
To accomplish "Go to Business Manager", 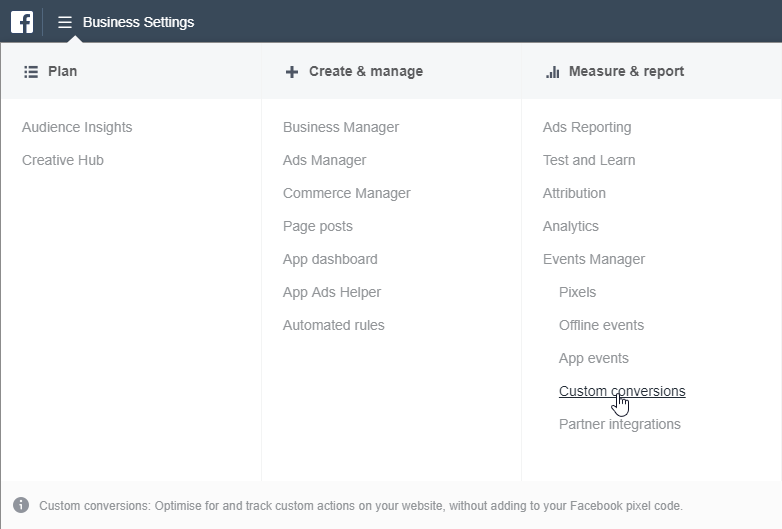I will (341, 127).
